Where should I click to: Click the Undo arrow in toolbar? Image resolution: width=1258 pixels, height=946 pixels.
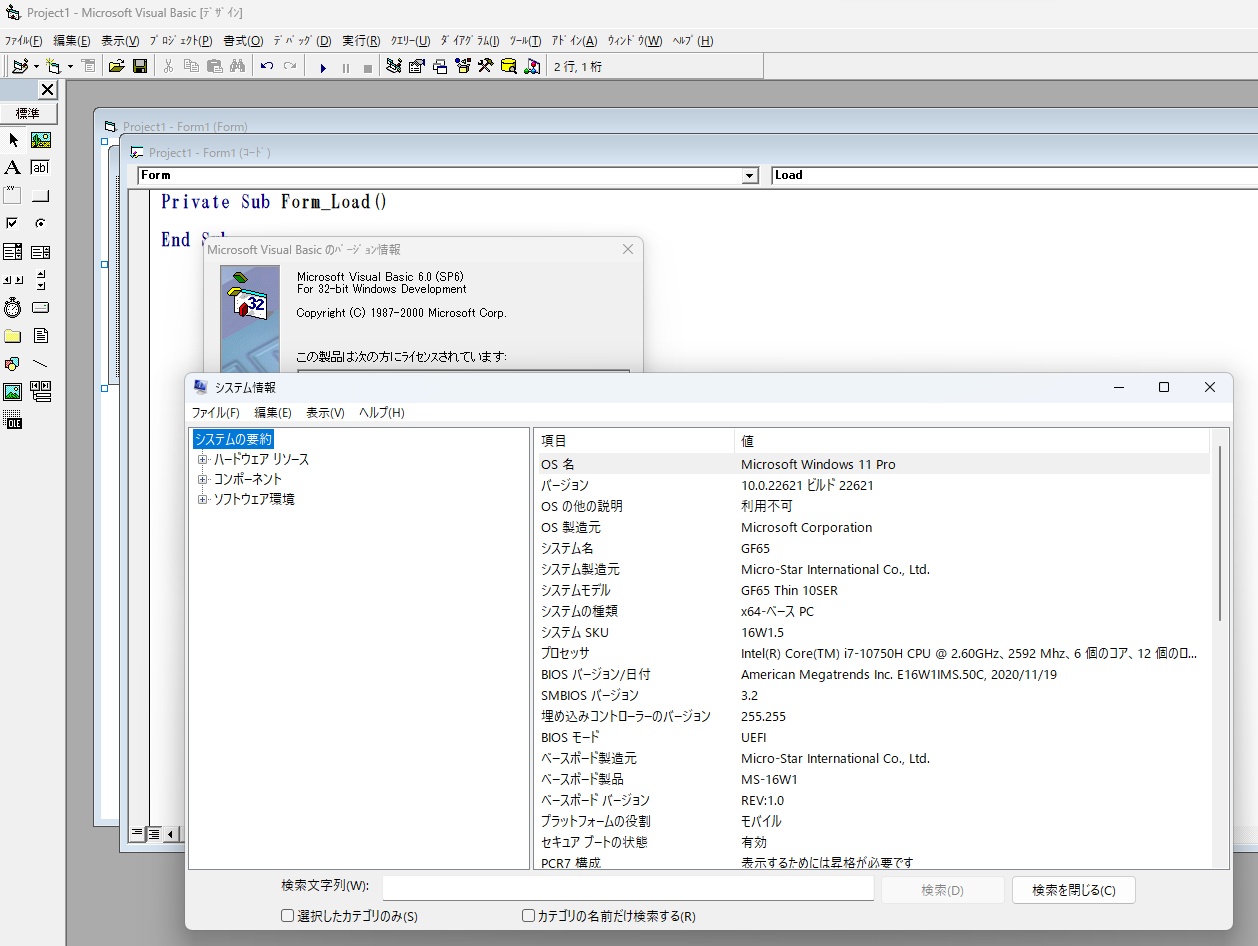point(267,66)
